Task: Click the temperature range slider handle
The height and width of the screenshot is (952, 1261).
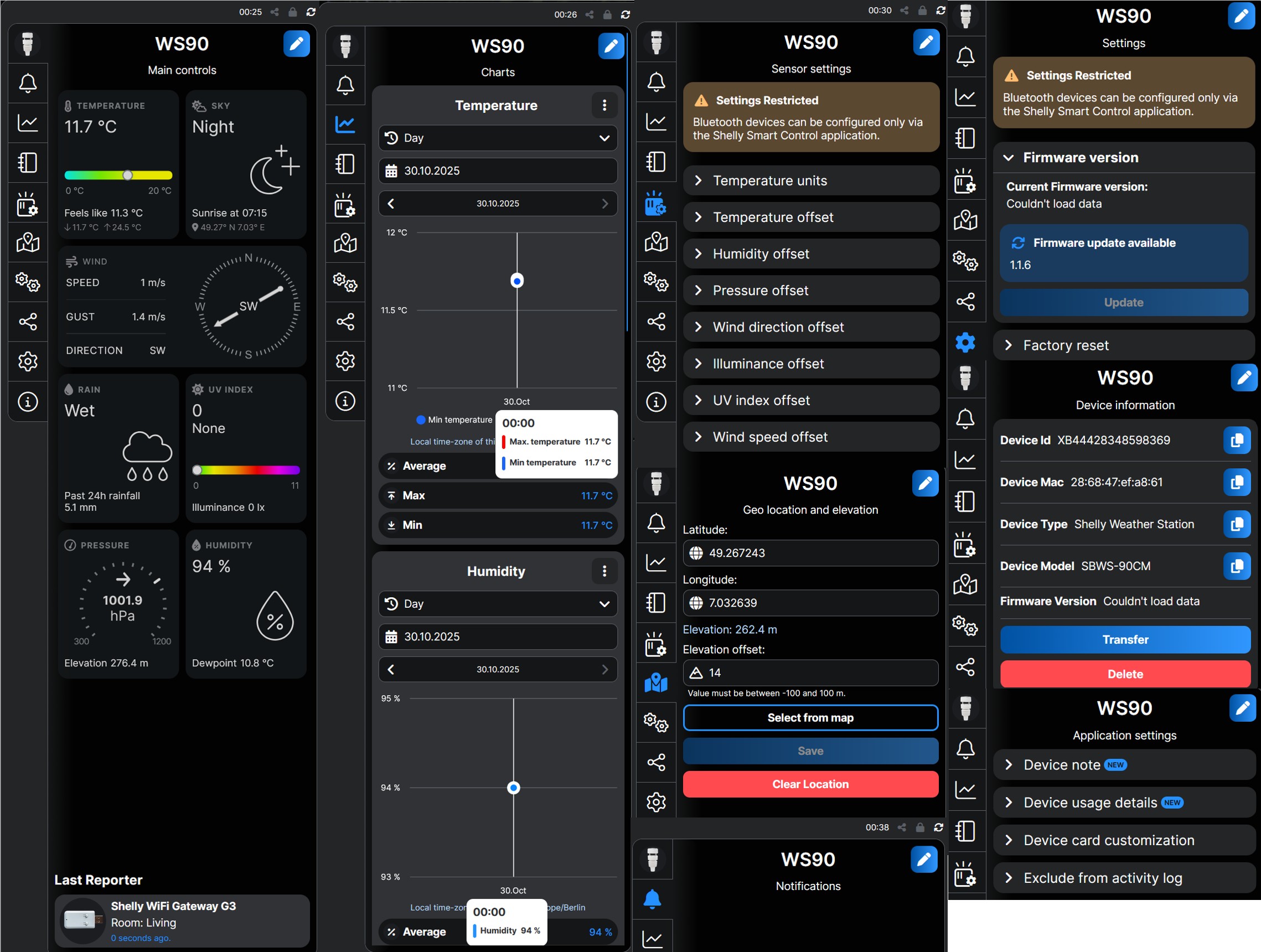Action: tap(128, 175)
